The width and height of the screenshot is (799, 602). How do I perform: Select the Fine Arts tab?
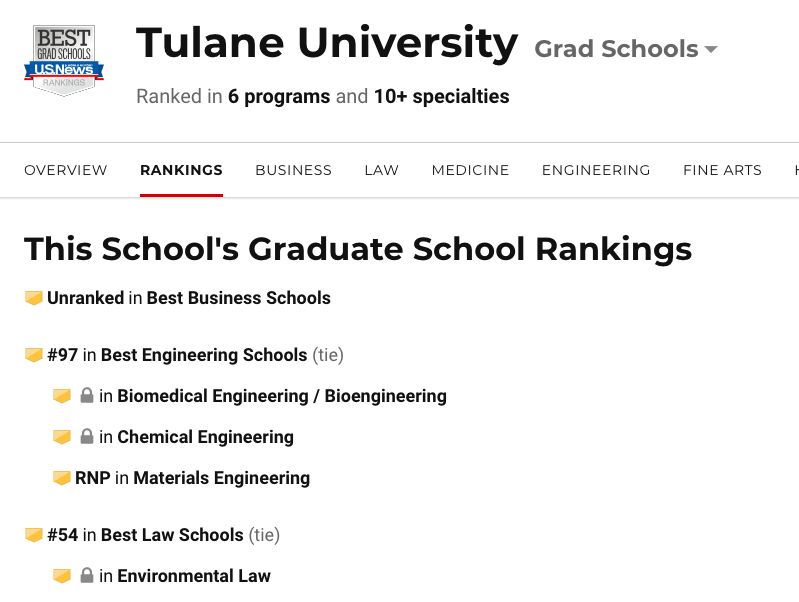click(x=722, y=170)
